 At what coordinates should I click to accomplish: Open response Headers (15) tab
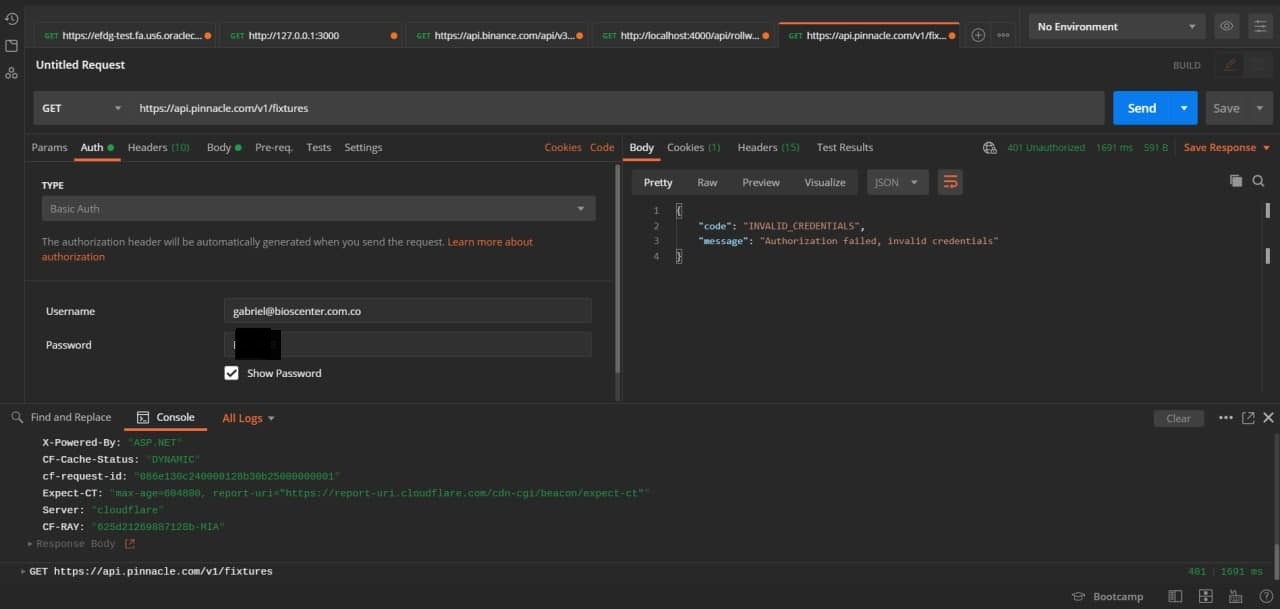tap(768, 147)
